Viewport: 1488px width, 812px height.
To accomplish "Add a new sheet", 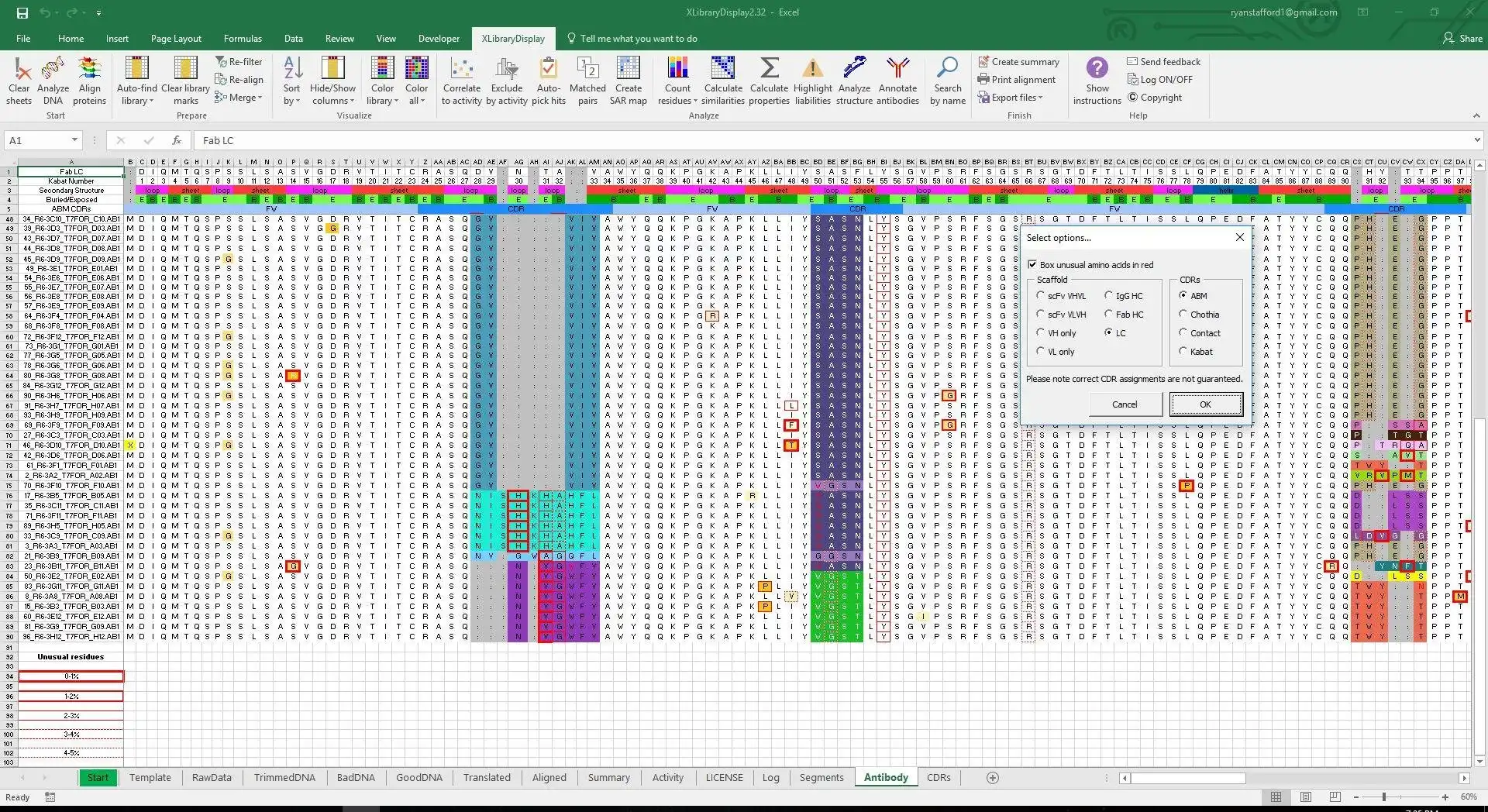I will [993, 778].
